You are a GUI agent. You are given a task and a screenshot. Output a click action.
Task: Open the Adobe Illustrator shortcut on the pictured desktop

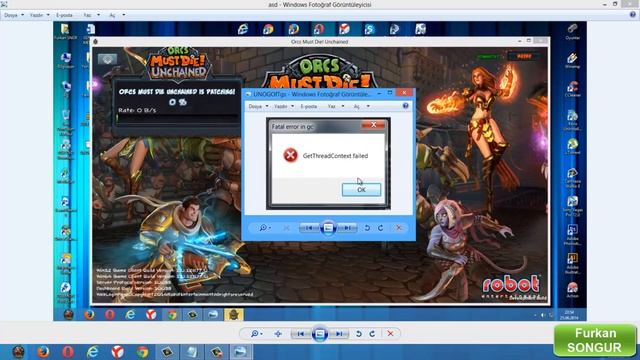tap(572, 263)
